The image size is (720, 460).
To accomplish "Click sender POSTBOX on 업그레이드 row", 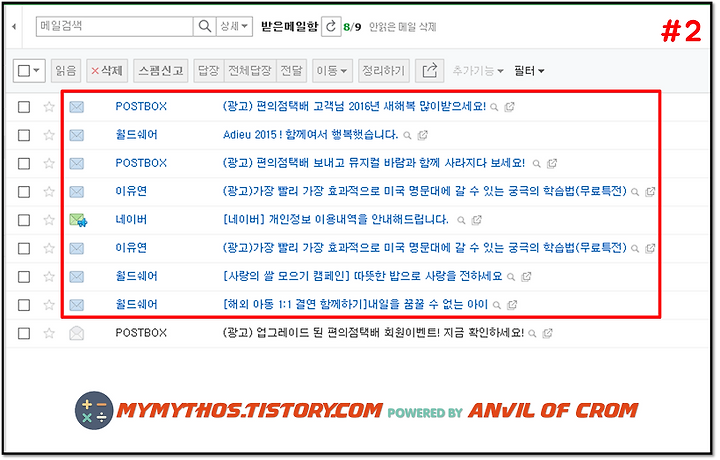I will [141, 333].
